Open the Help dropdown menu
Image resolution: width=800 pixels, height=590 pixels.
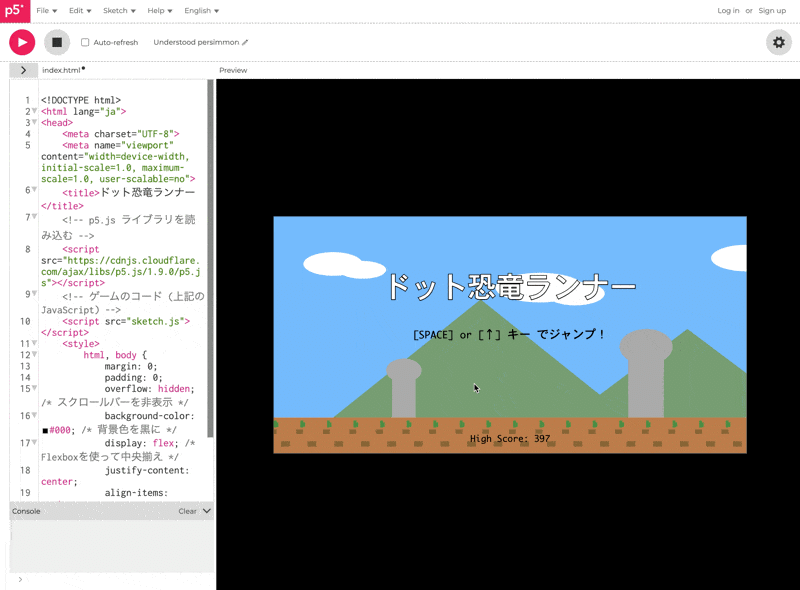[159, 11]
